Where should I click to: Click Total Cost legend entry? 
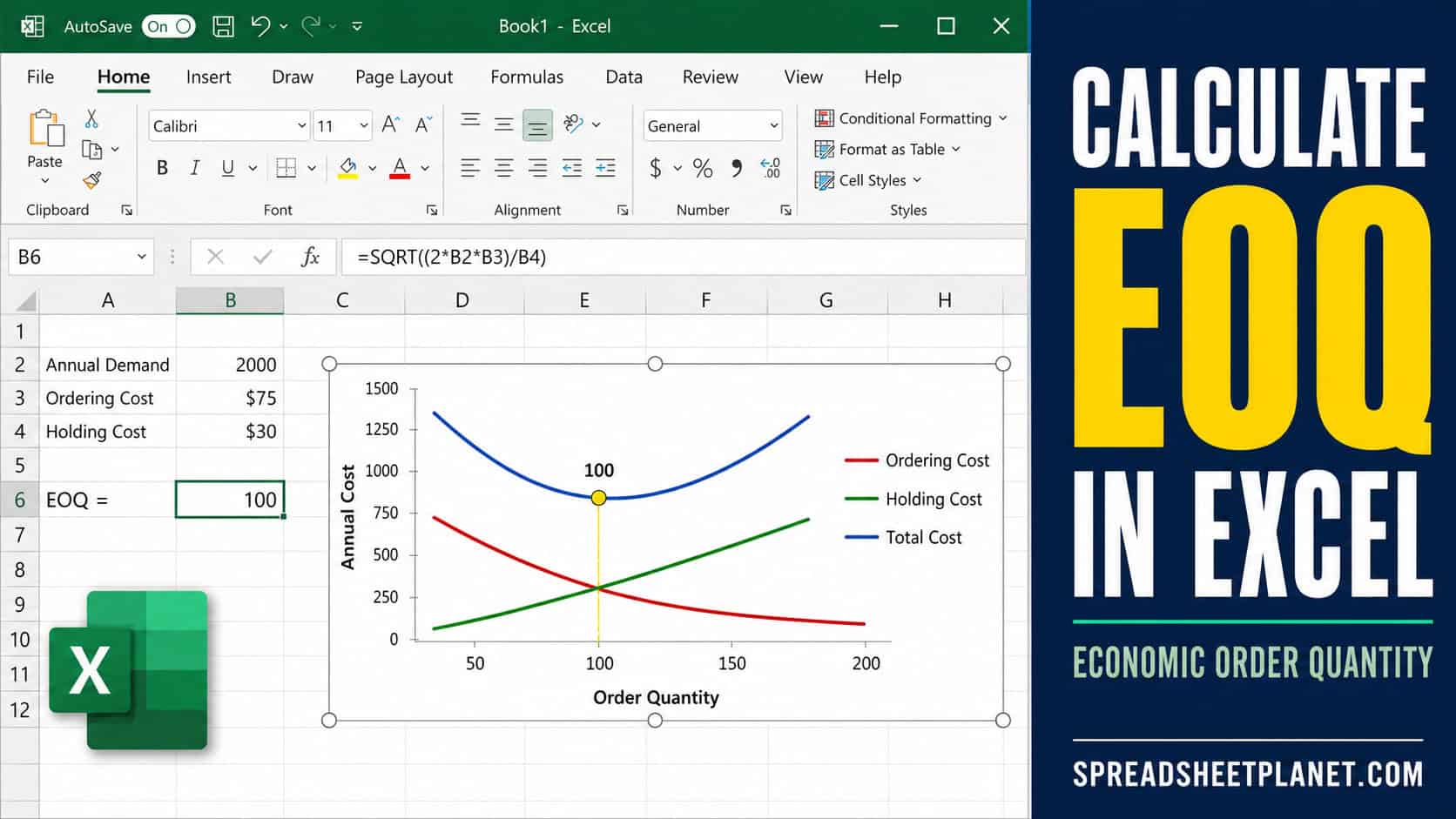pyautogui.click(x=903, y=537)
